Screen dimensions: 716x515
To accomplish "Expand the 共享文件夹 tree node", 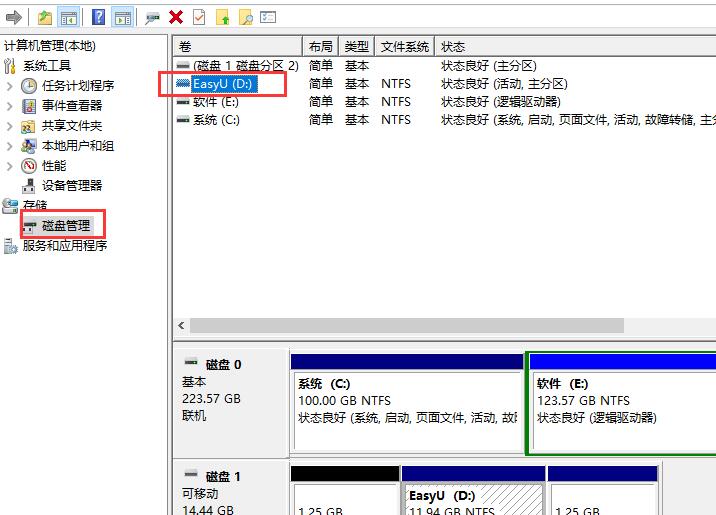I will [x=10, y=126].
